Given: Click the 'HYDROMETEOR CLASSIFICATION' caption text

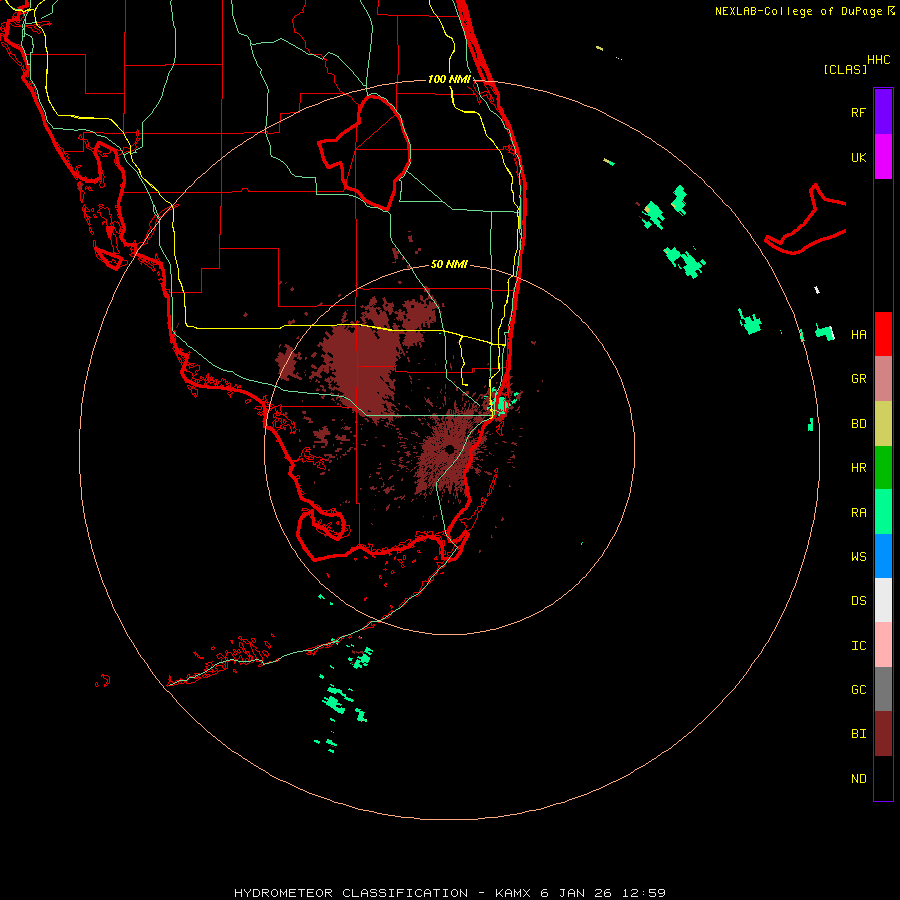Looking at the screenshot, I should tap(351, 893).
